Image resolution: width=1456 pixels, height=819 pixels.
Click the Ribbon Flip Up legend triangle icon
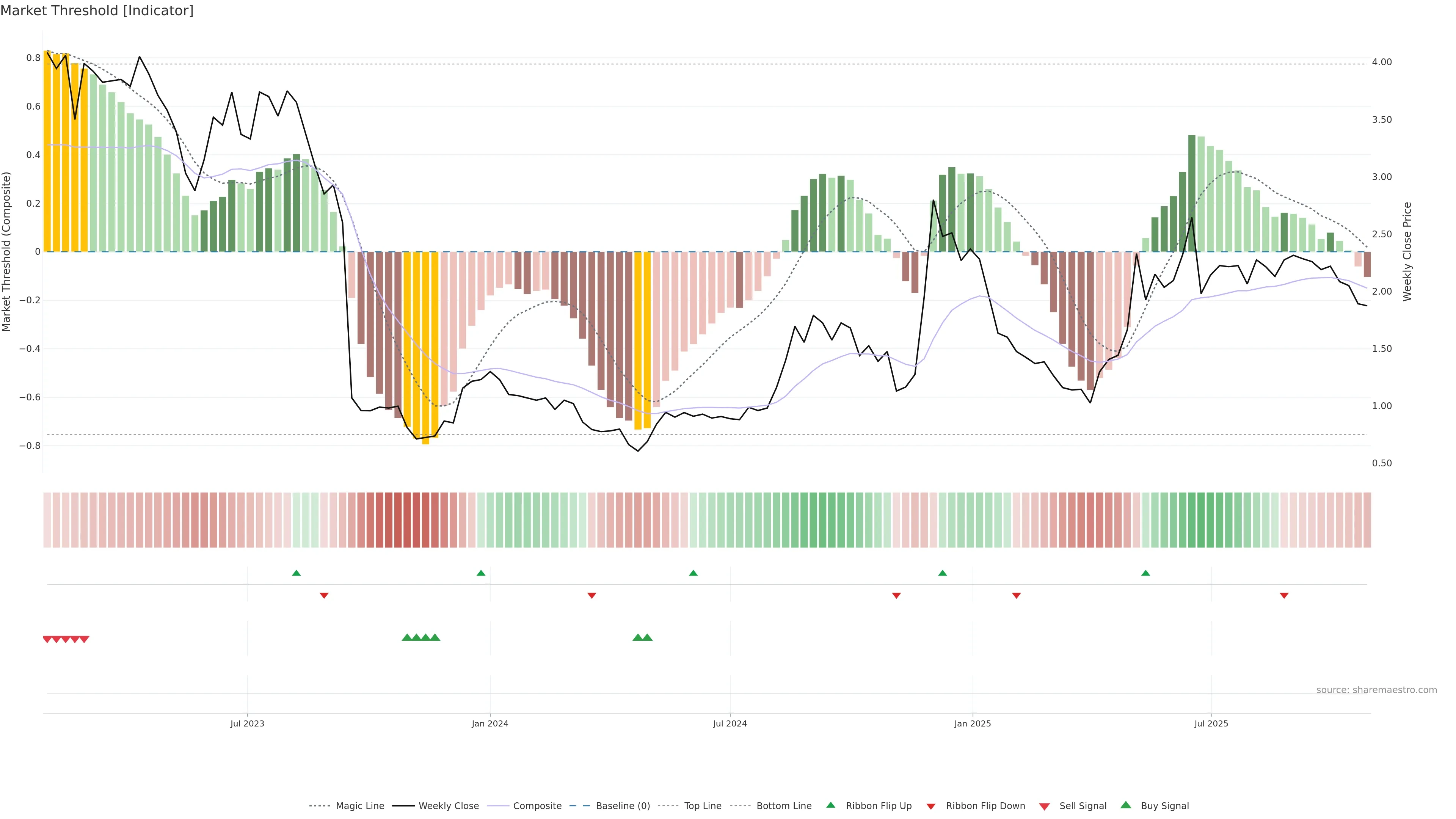[x=830, y=805]
